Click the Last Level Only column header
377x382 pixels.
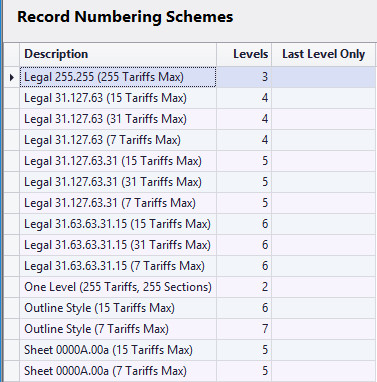click(324, 54)
